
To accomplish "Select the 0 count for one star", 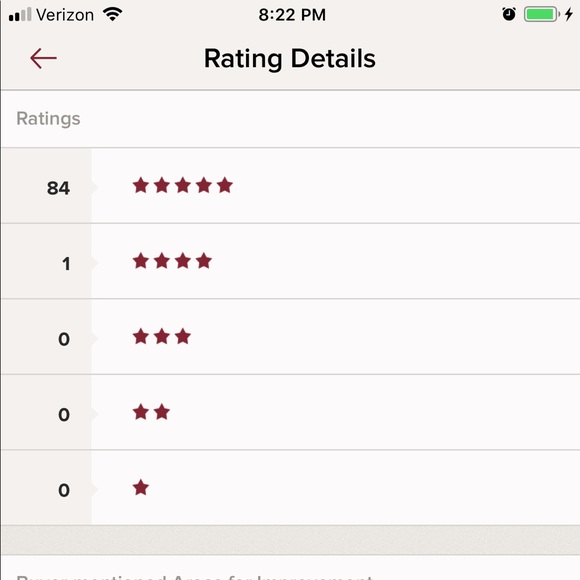I will [64, 490].
